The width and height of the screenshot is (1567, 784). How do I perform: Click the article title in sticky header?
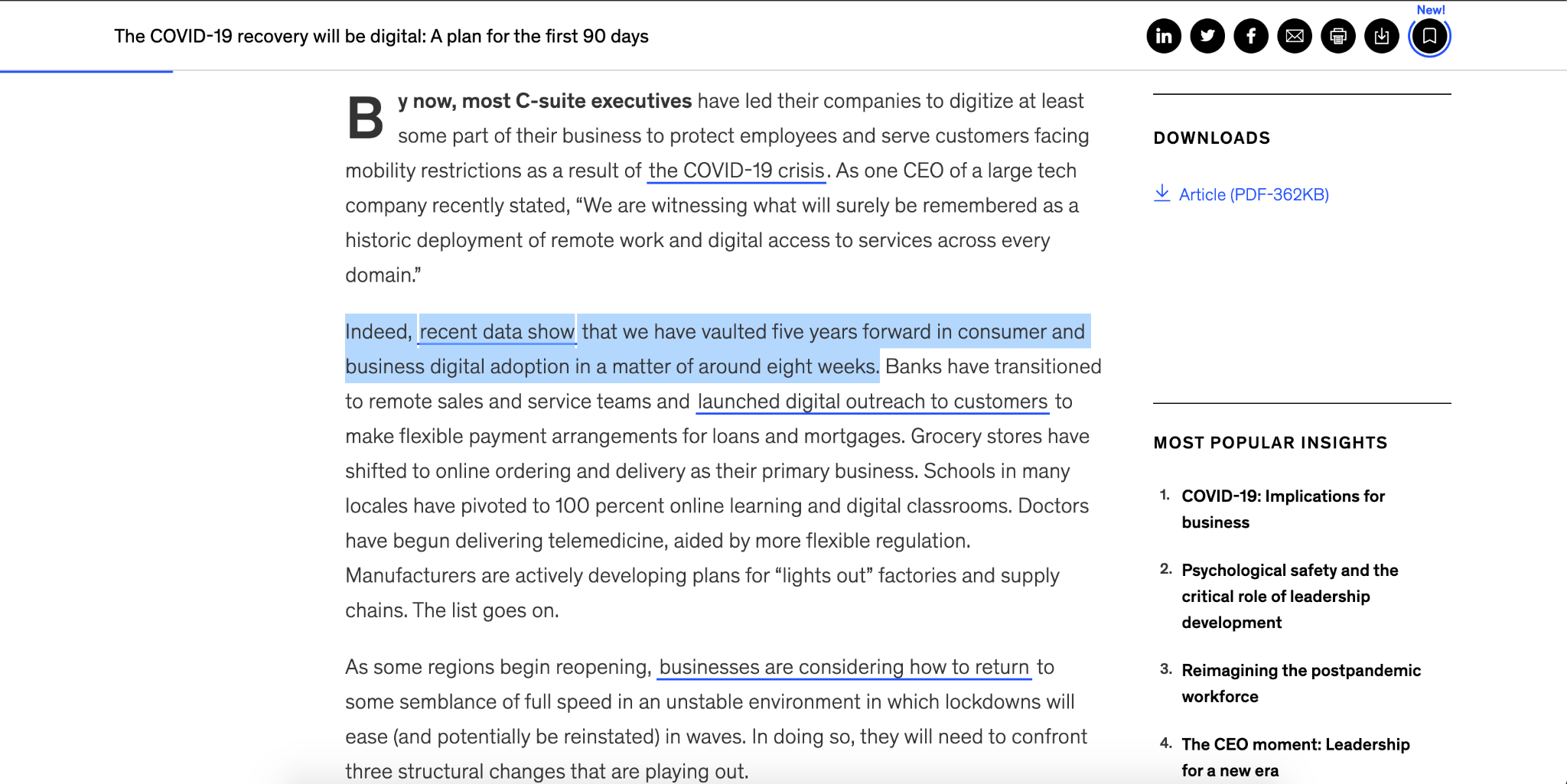click(x=381, y=36)
